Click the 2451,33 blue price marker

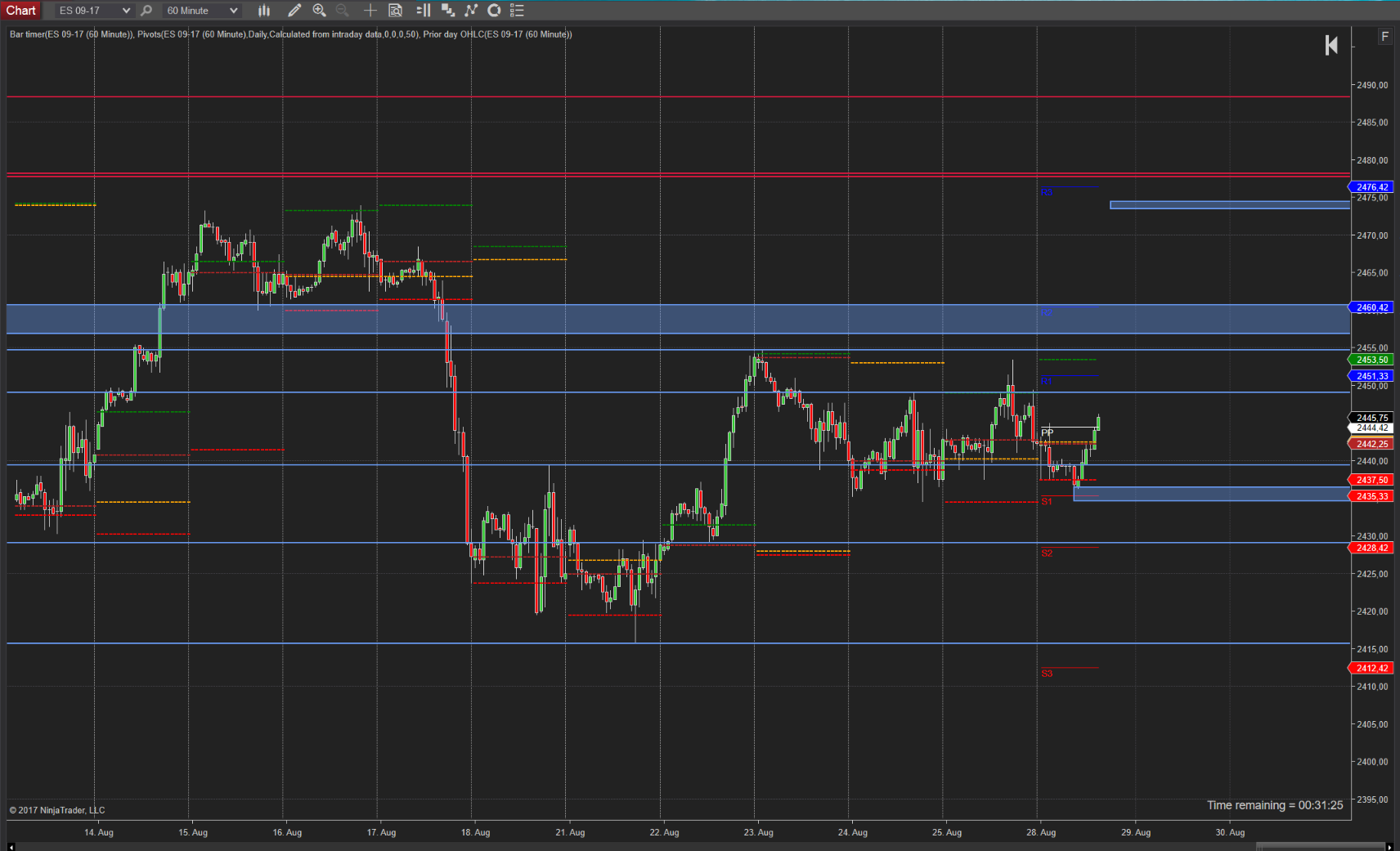coord(1371,376)
